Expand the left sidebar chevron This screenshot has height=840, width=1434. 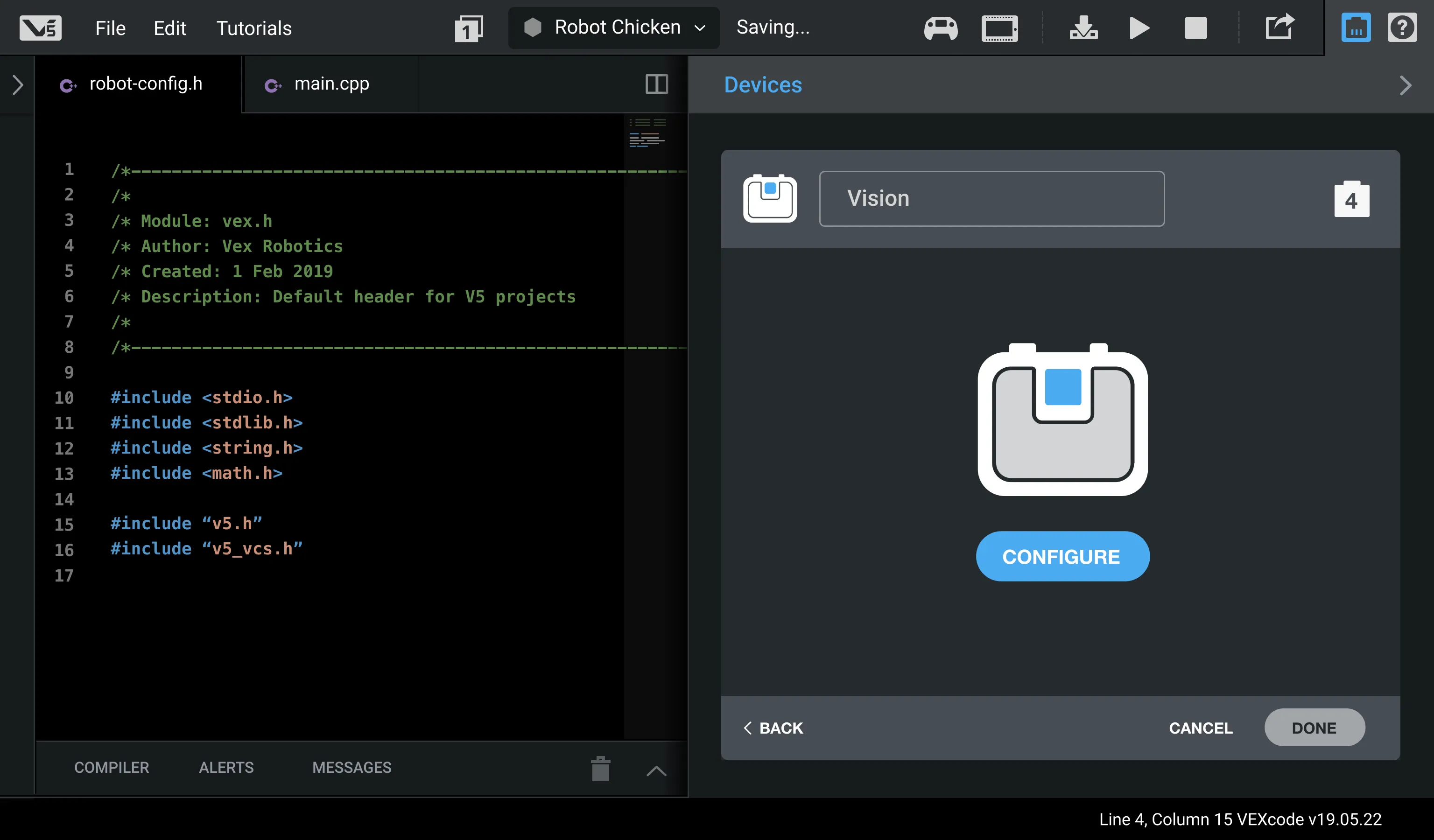[18, 85]
